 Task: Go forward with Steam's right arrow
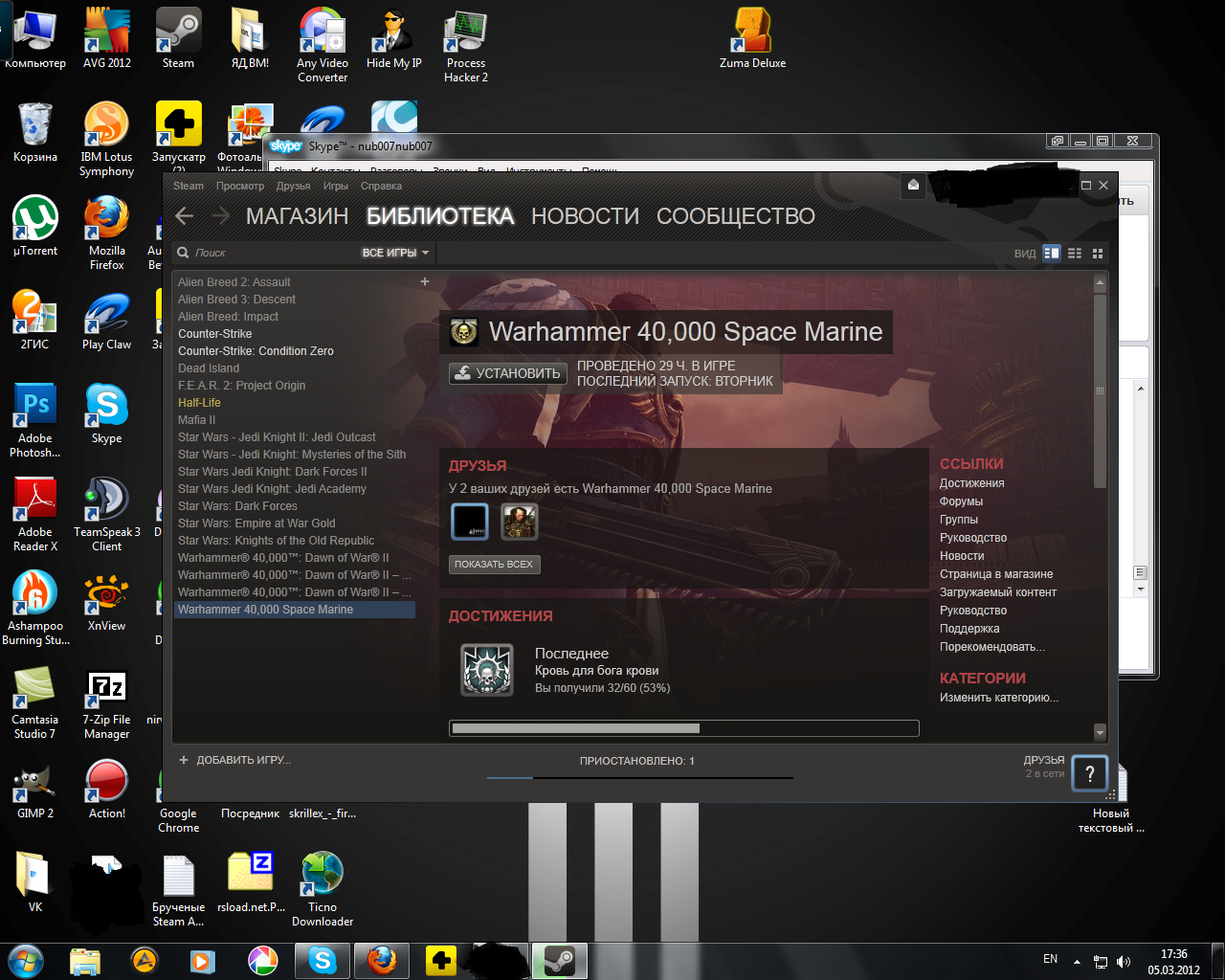click(220, 216)
